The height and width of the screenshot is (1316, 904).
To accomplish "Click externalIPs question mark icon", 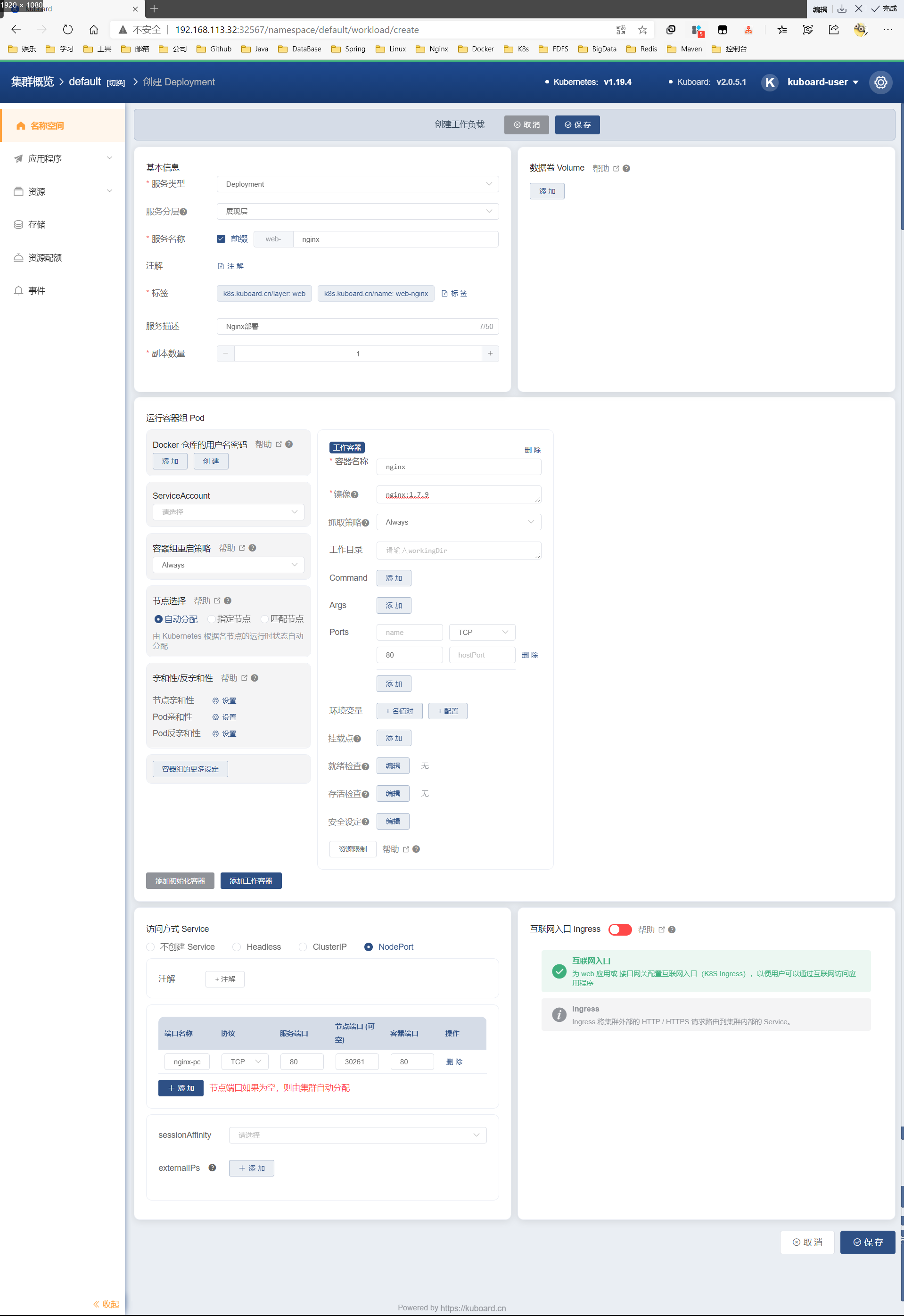I will (x=212, y=1168).
